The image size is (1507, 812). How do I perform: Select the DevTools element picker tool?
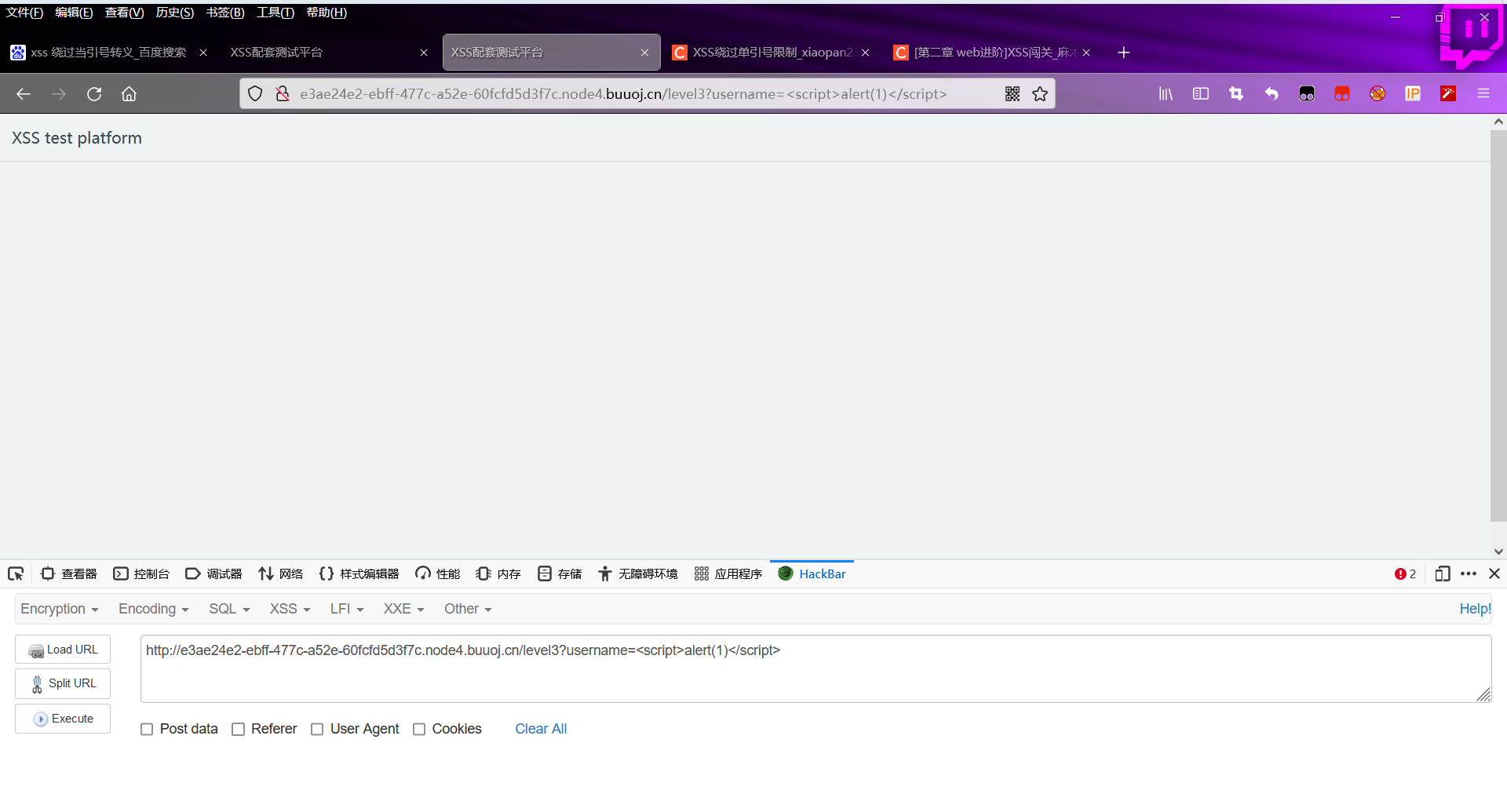(x=16, y=573)
